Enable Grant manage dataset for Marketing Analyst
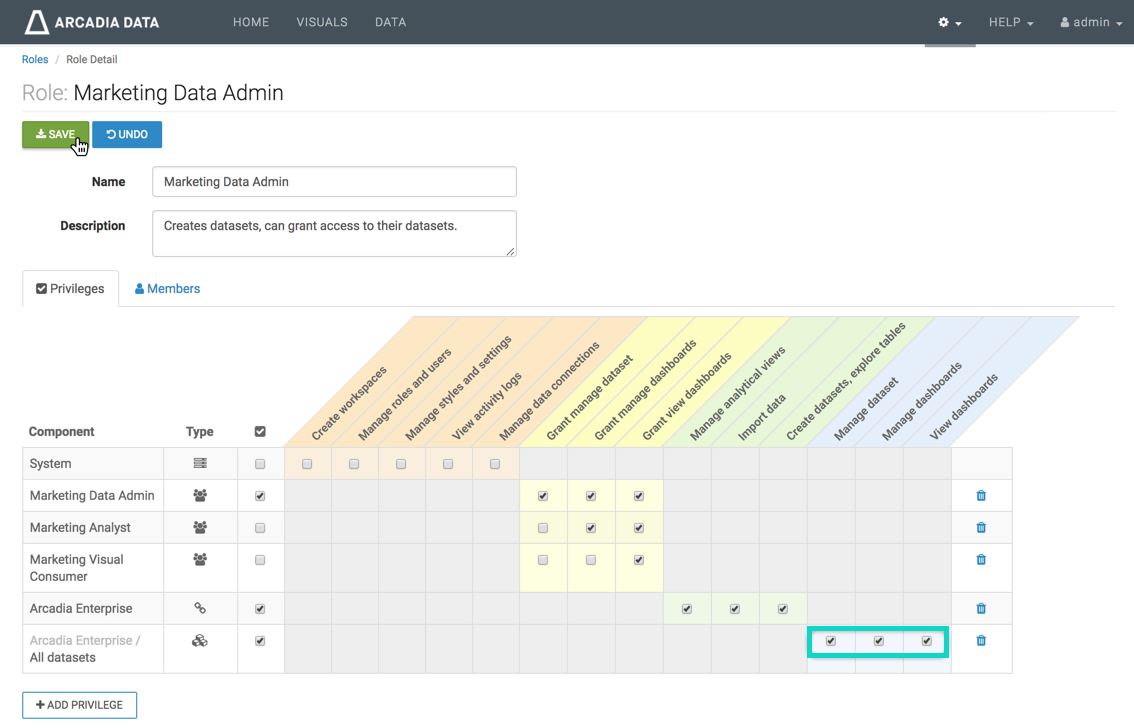The image size is (1134, 728). tap(543, 528)
